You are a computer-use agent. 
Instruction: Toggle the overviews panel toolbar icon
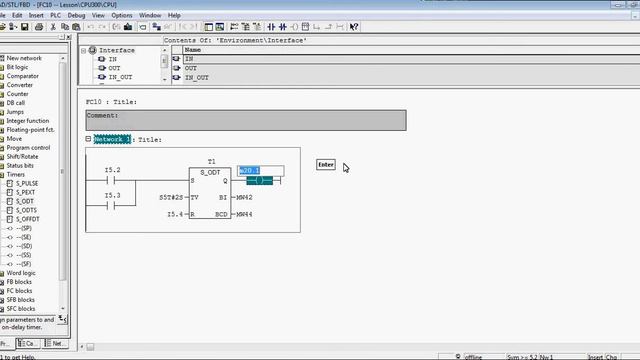(209, 27)
